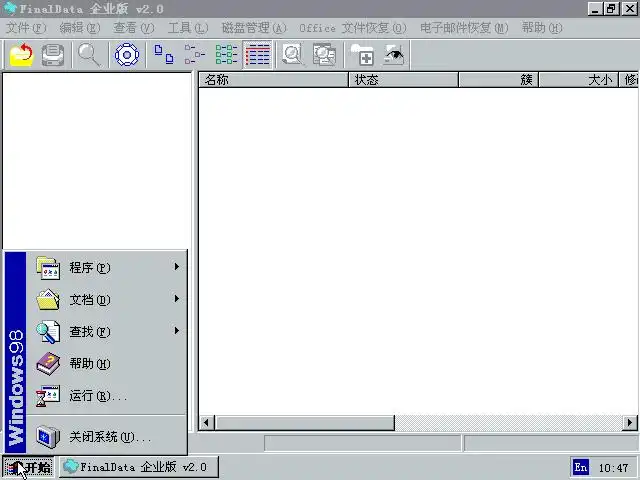The image size is (640, 480).
Task: Open the Office 文件恢复 menu
Action: click(353, 28)
